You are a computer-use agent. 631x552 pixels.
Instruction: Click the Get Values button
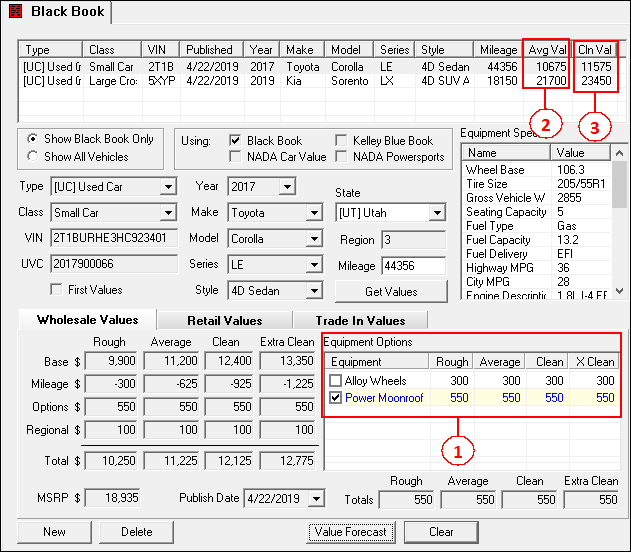click(x=391, y=292)
